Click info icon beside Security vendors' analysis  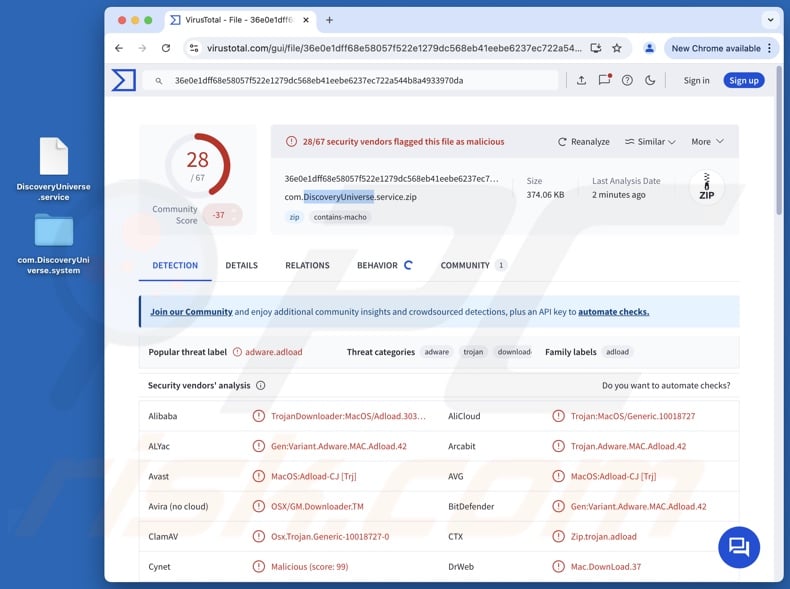click(260, 385)
